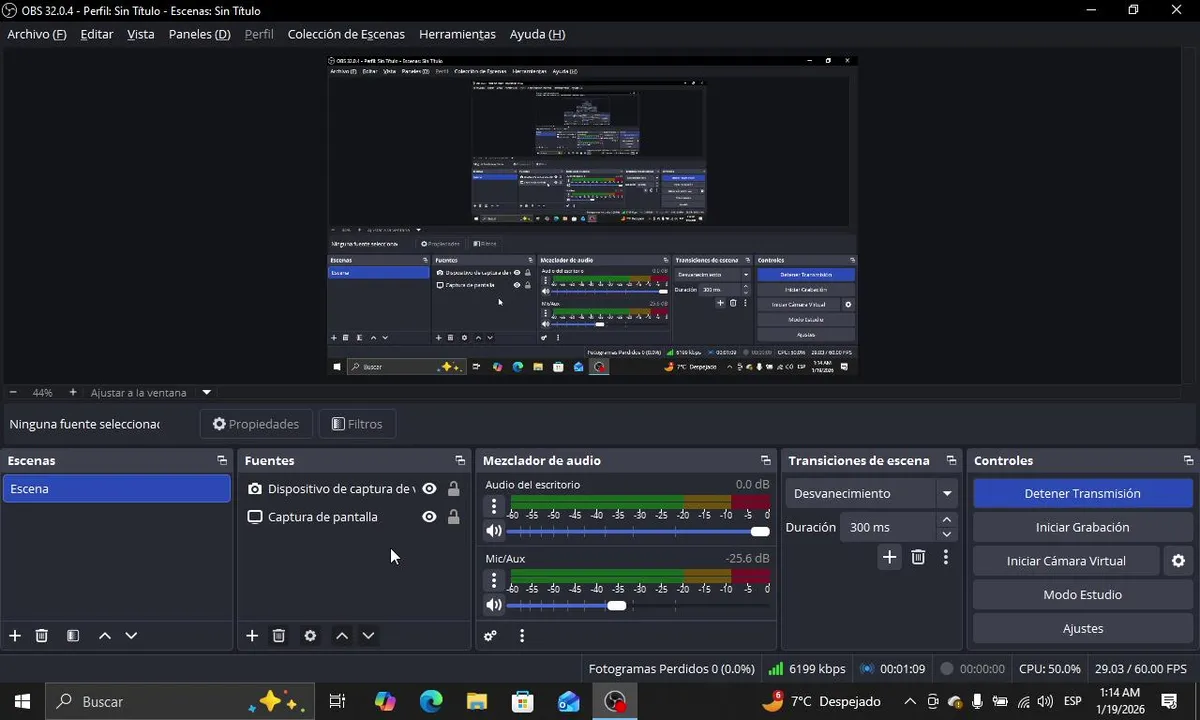Image resolution: width=1200 pixels, height=720 pixels.
Task: Delete the current scene transition
Action: pyautogui.click(x=918, y=557)
